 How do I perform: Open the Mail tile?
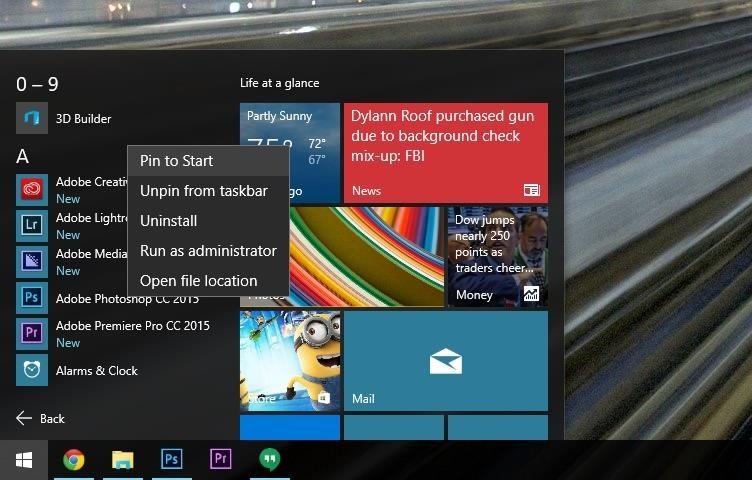pyautogui.click(x=446, y=361)
